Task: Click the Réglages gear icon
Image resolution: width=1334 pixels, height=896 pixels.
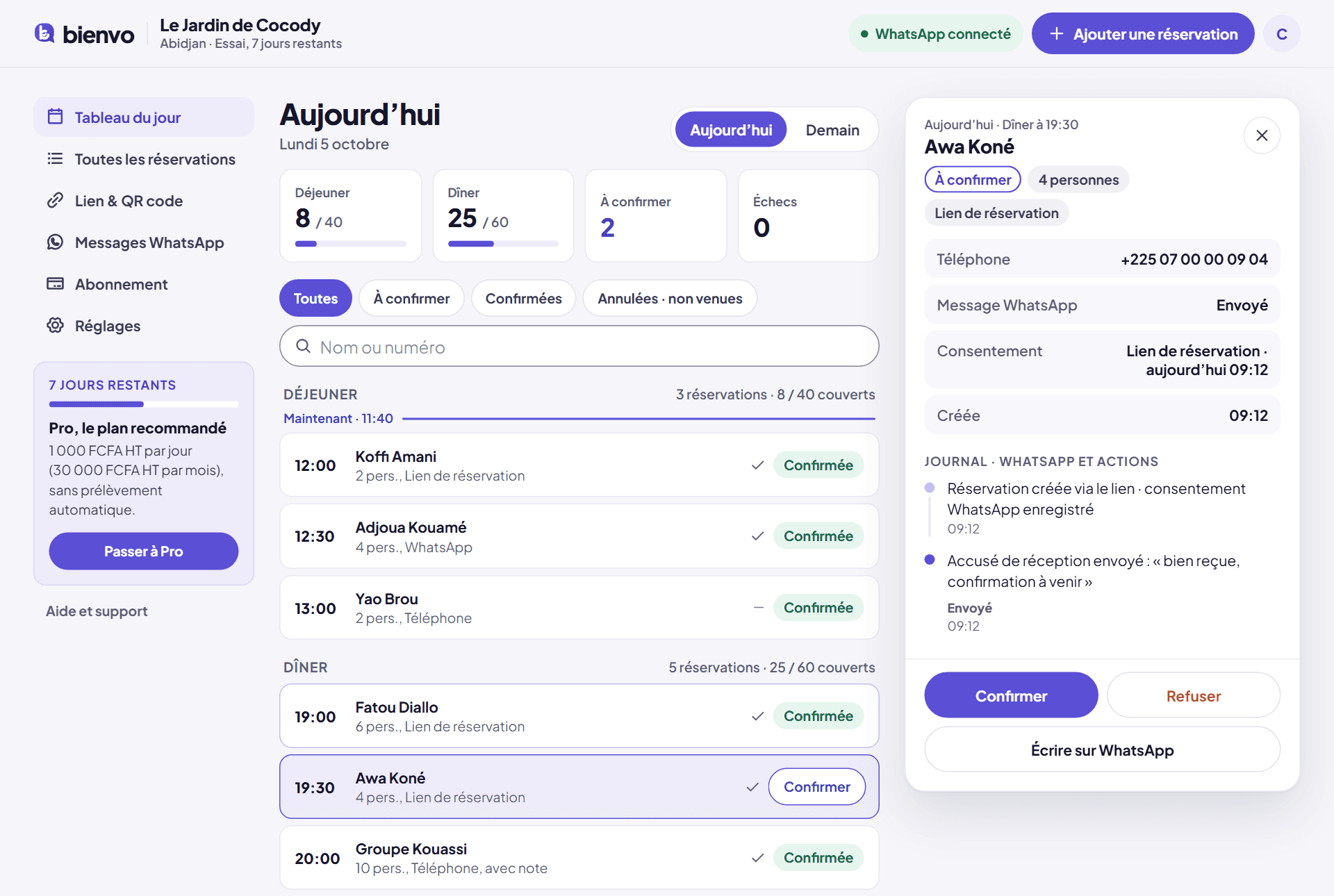Action: point(55,325)
